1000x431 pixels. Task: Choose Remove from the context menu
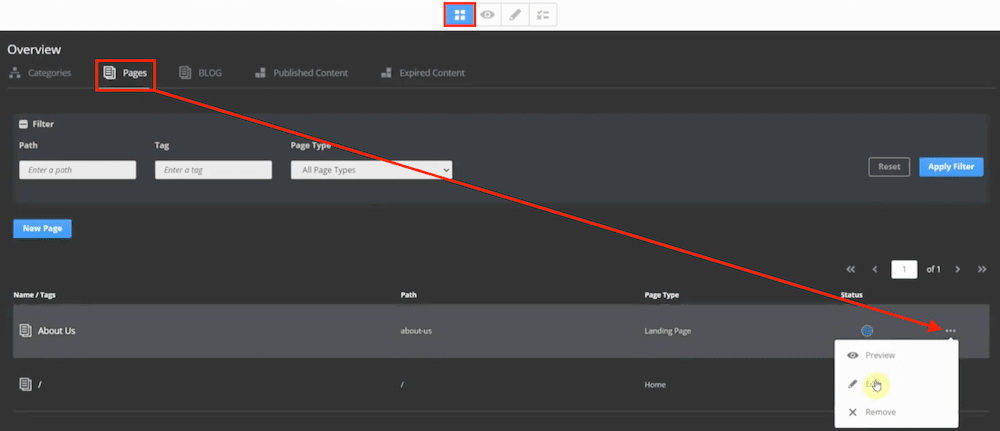click(x=896, y=412)
